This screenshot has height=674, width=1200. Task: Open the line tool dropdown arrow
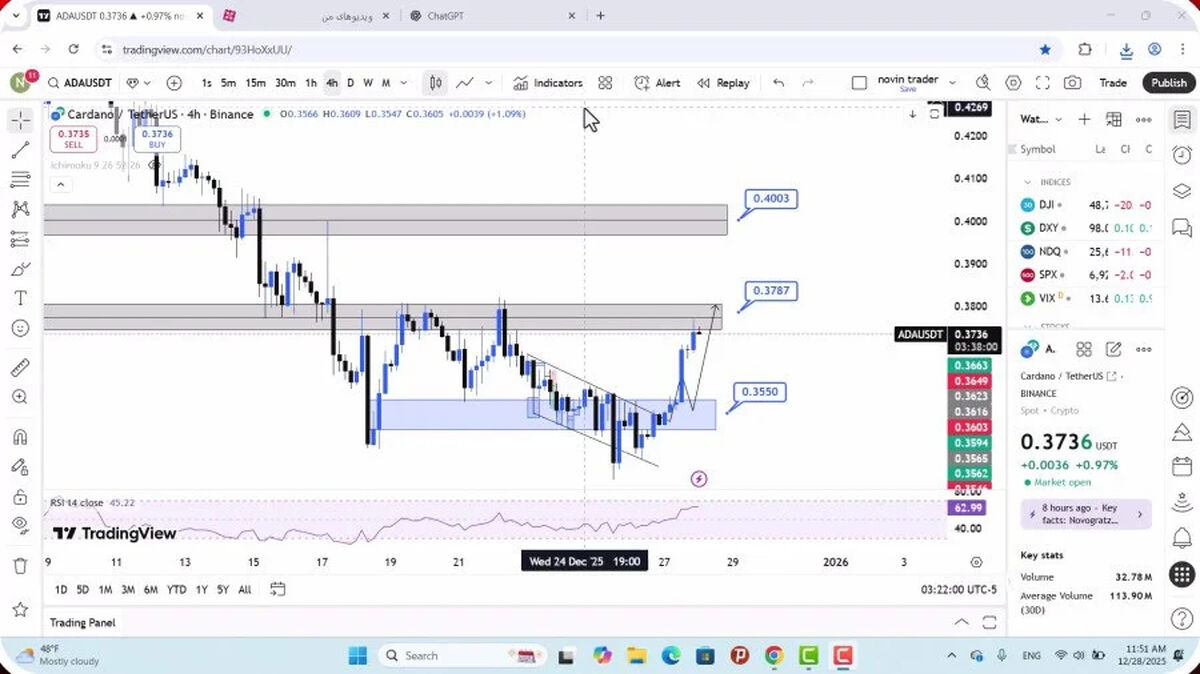click(488, 83)
